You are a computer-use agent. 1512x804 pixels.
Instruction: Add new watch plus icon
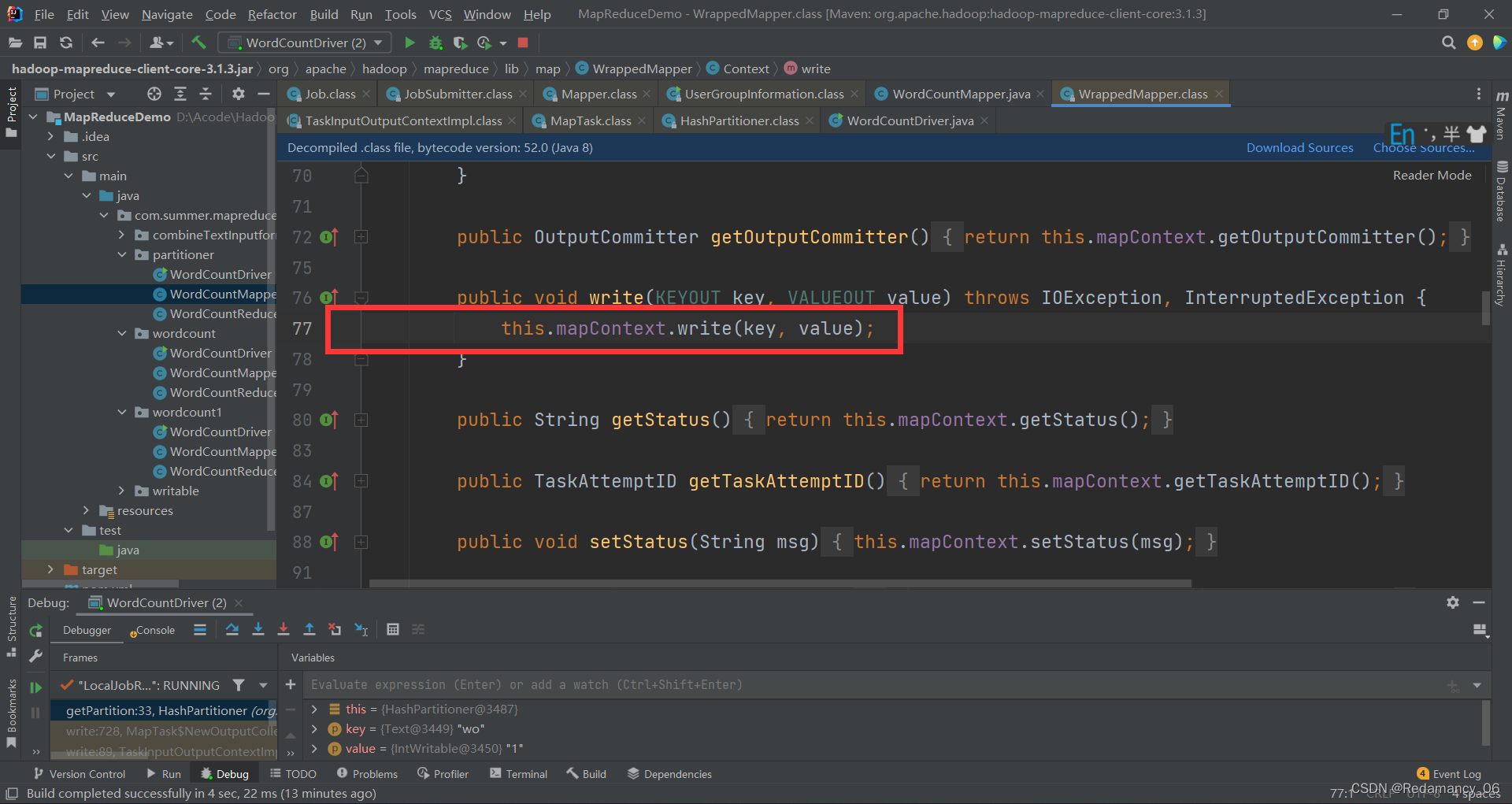290,684
